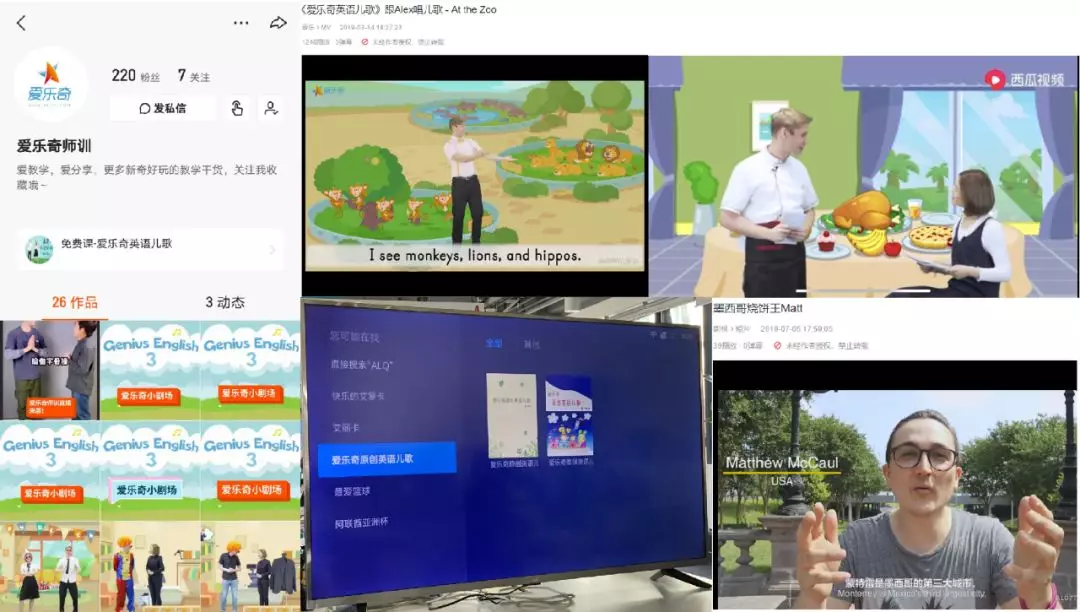Open the 爱乐奇 round profile avatar
The image size is (1080, 612).
50,85
